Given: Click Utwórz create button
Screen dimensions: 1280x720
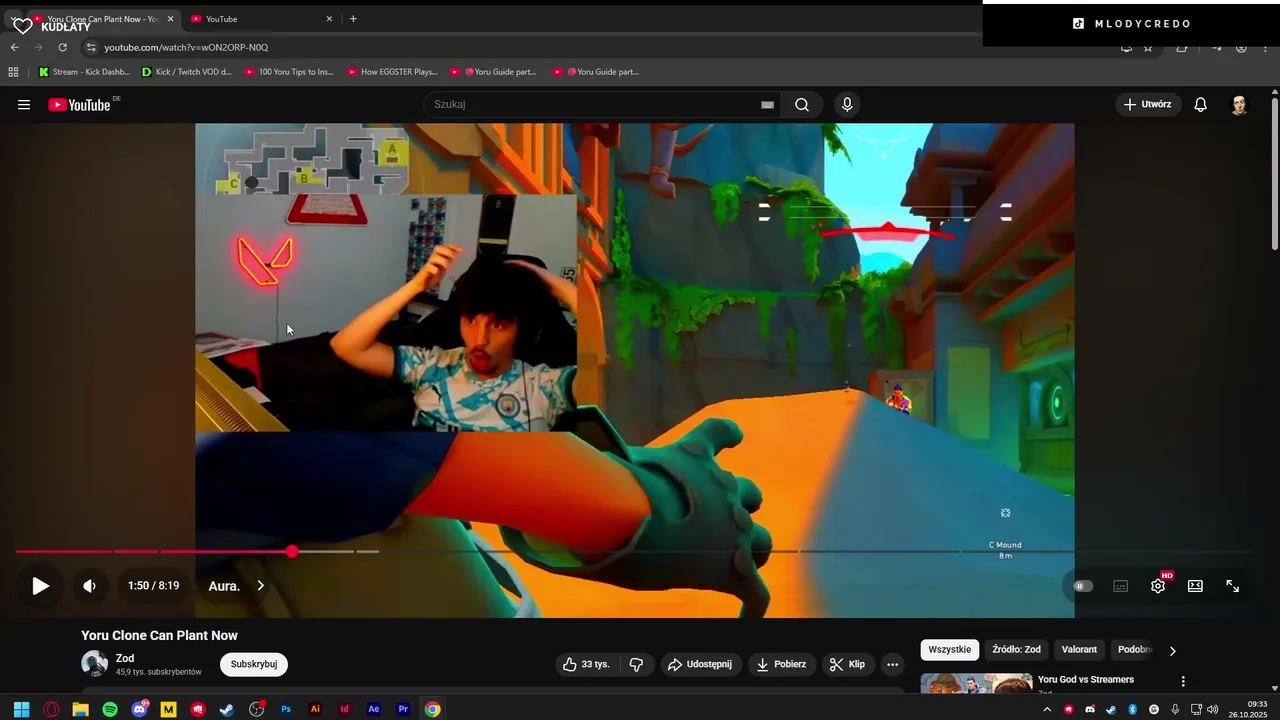Looking at the screenshot, I should pyautogui.click(x=1148, y=105).
